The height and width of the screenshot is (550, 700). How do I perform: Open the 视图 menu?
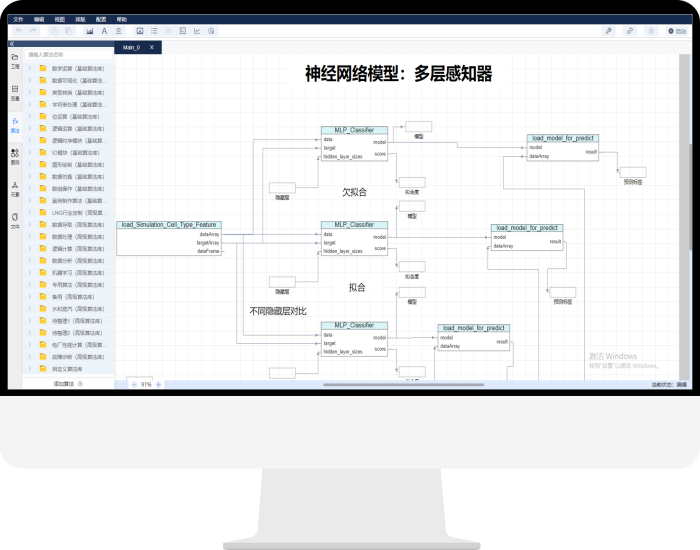pyautogui.click(x=60, y=19)
